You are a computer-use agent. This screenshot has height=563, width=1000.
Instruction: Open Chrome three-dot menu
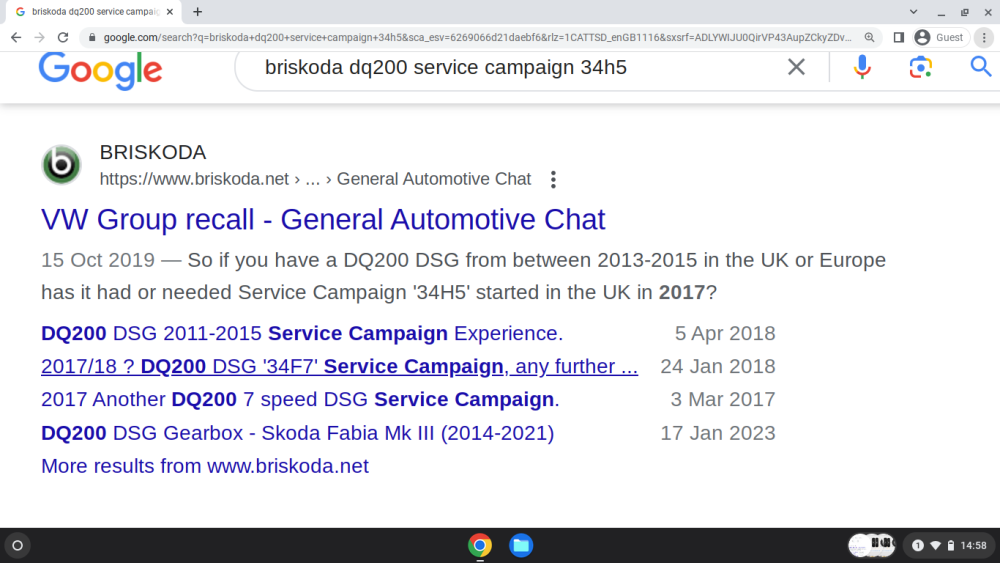pyautogui.click(x=984, y=38)
